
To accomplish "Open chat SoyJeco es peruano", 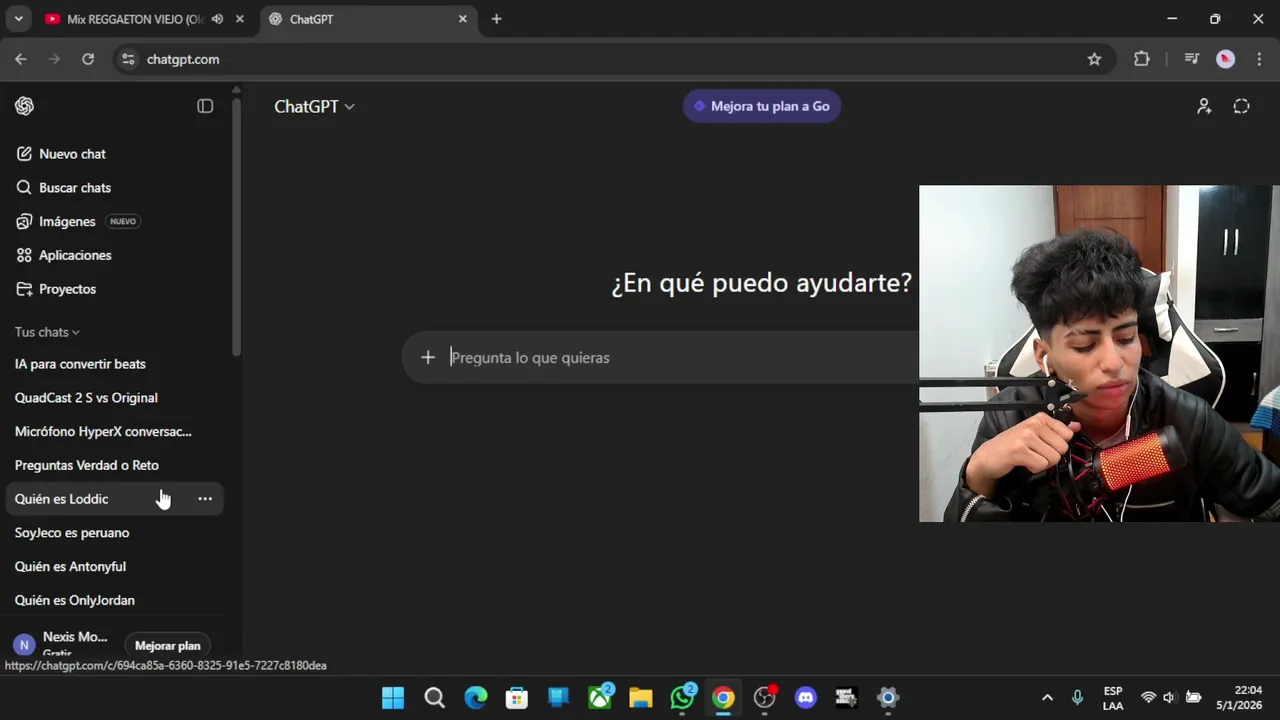I will 115,533.
